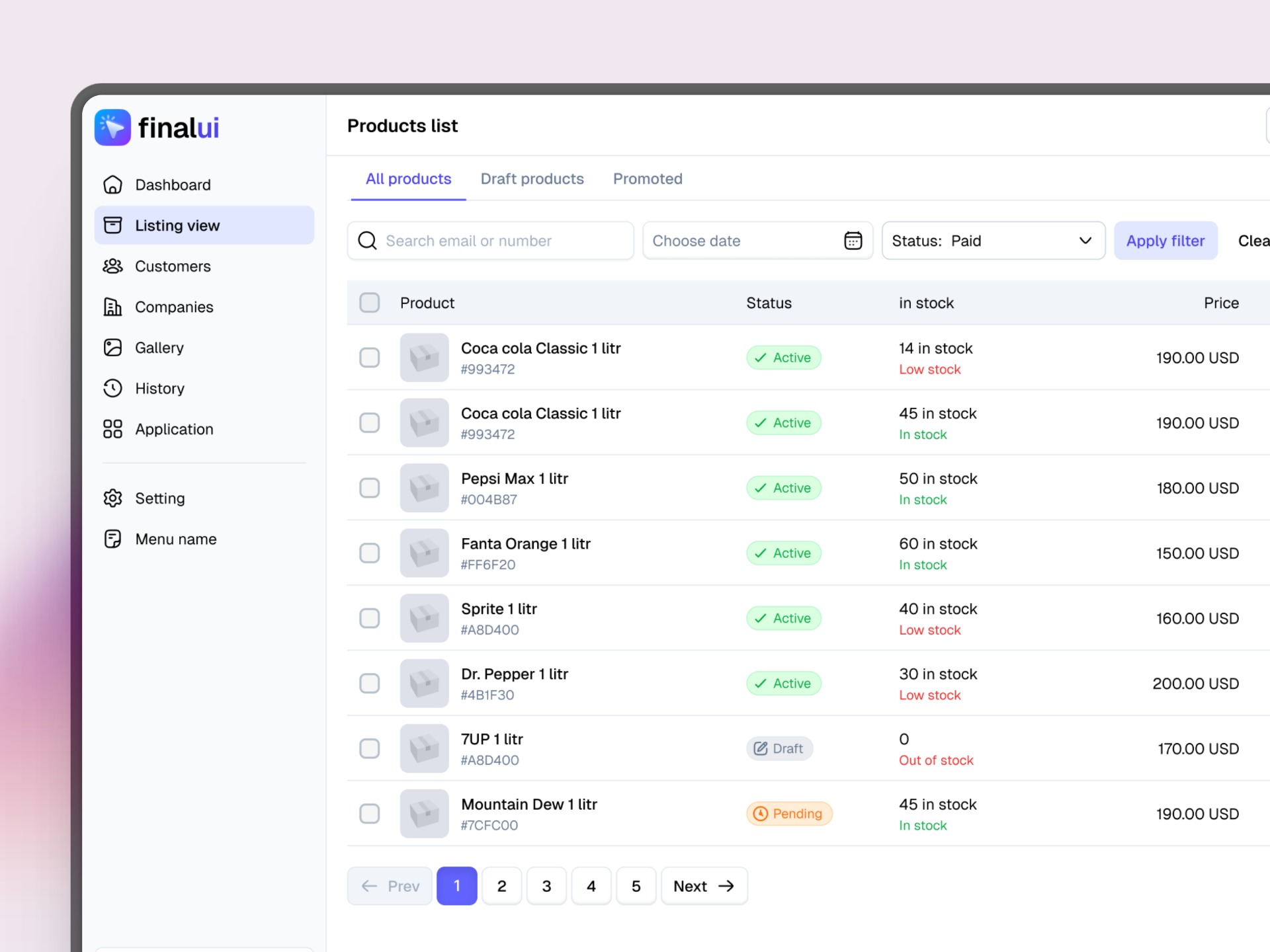Click the Search email or number field
The height and width of the screenshot is (952, 1270).
[489, 241]
